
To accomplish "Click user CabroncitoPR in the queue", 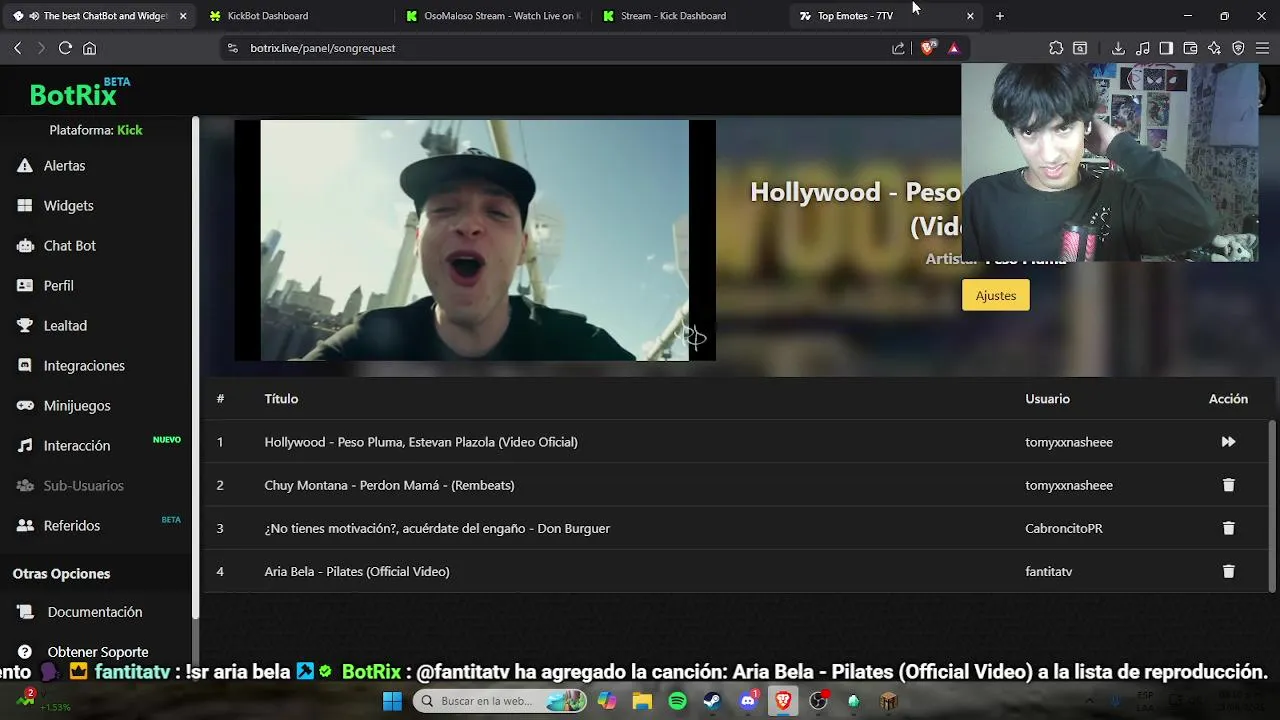I will (1064, 528).
